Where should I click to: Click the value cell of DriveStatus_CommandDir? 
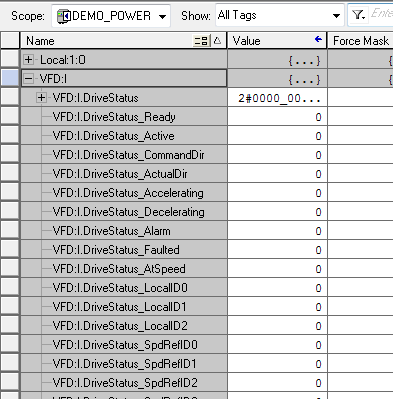point(277,155)
